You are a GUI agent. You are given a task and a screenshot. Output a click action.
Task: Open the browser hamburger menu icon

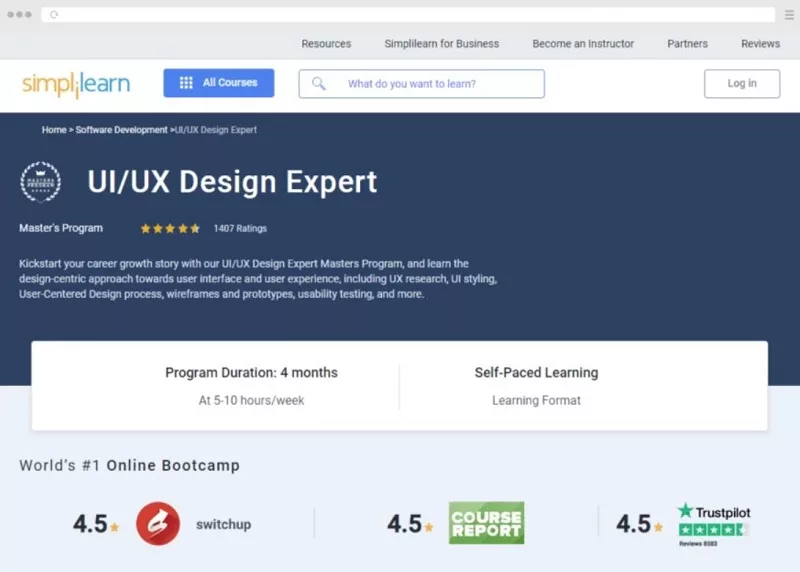tap(789, 15)
